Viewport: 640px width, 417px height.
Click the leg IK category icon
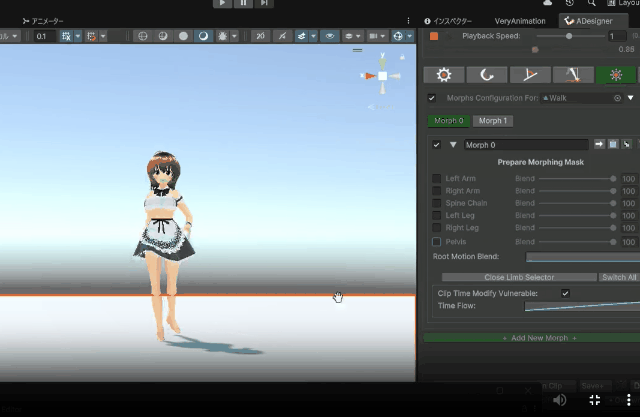(x=572, y=75)
